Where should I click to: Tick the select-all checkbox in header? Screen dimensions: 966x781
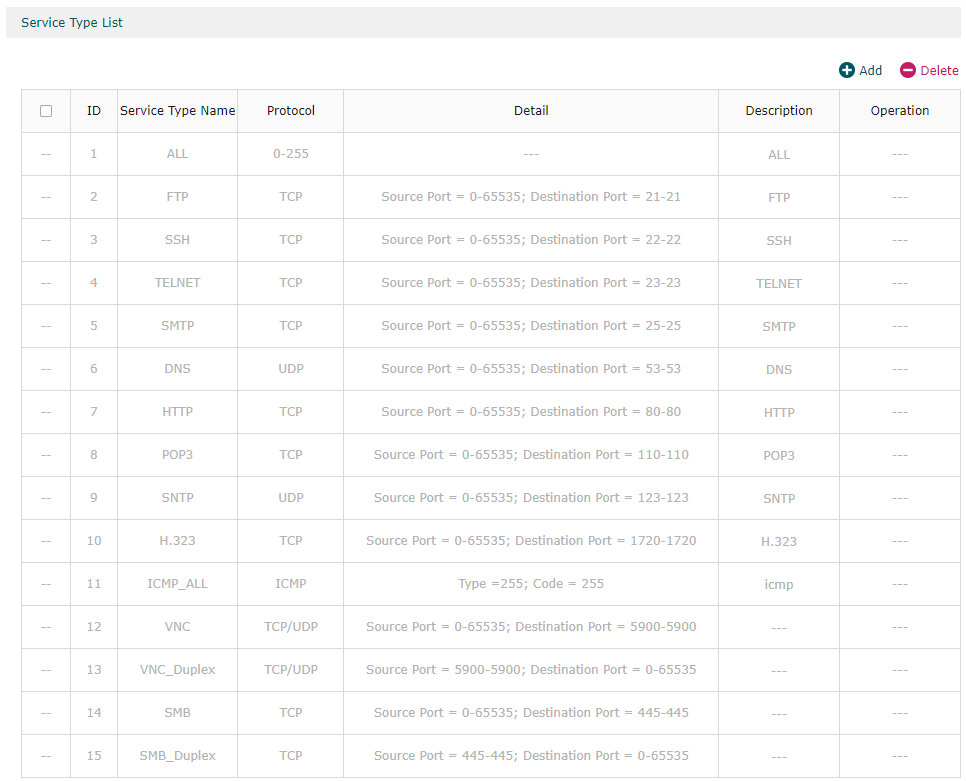click(x=46, y=111)
